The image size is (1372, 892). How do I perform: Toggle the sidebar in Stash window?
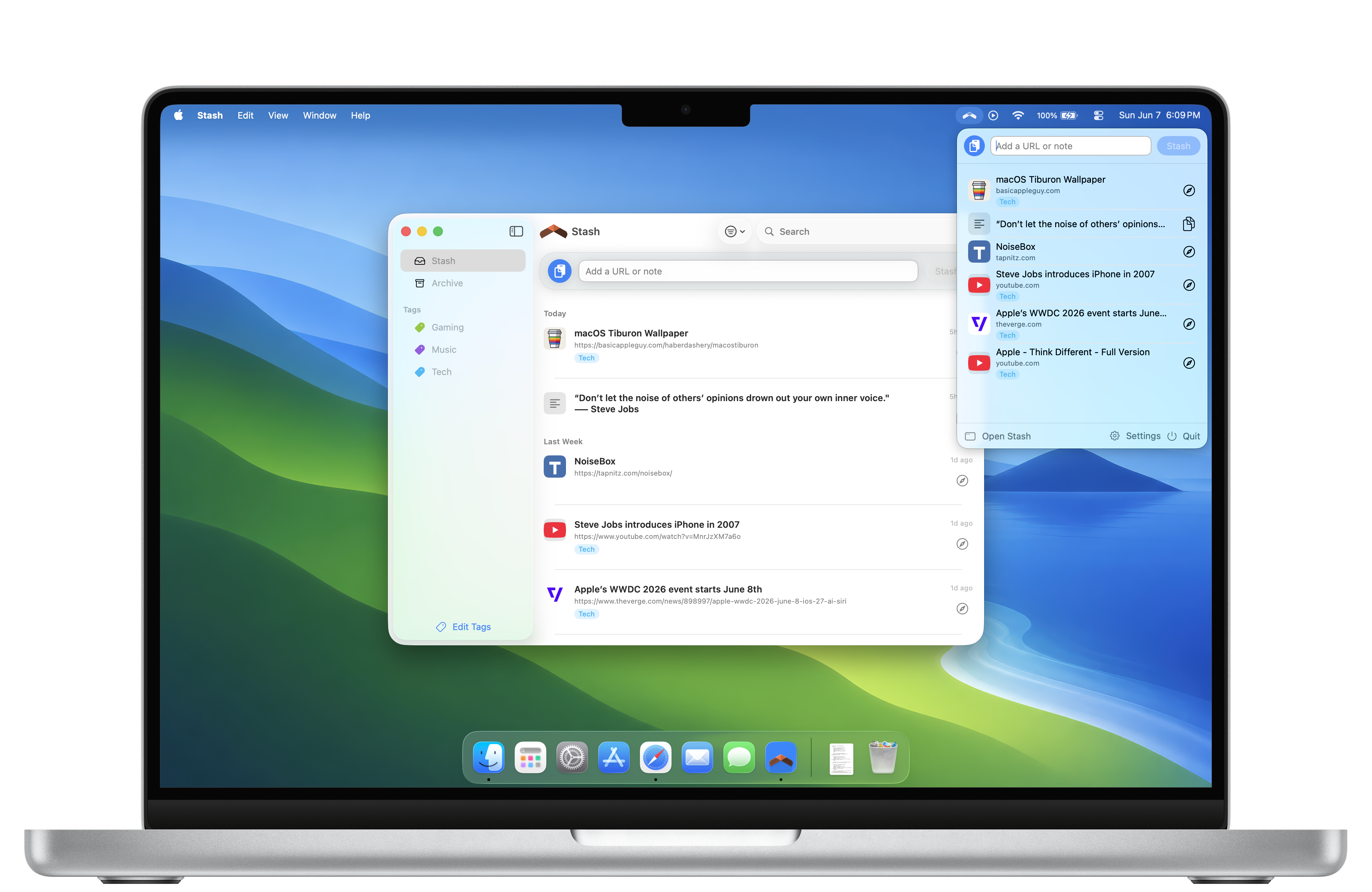(516, 231)
